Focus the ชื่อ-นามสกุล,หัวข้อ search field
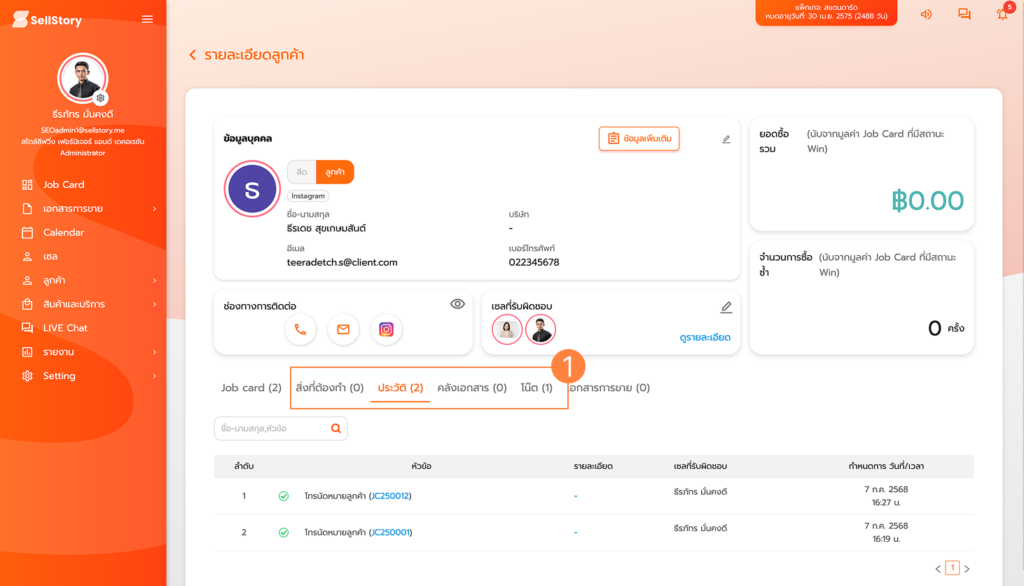Screen dimensions: 1024x586 pos(281,429)
